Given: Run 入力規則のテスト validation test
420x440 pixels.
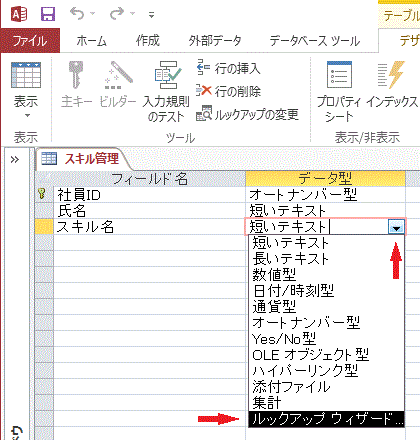Looking at the screenshot, I should click(x=166, y=91).
